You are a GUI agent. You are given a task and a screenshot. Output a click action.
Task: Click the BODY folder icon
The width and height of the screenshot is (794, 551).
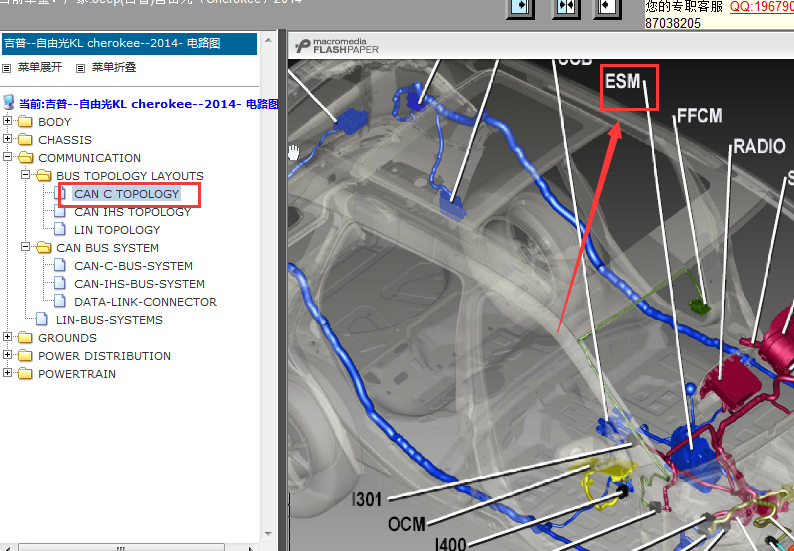[x=25, y=122]
